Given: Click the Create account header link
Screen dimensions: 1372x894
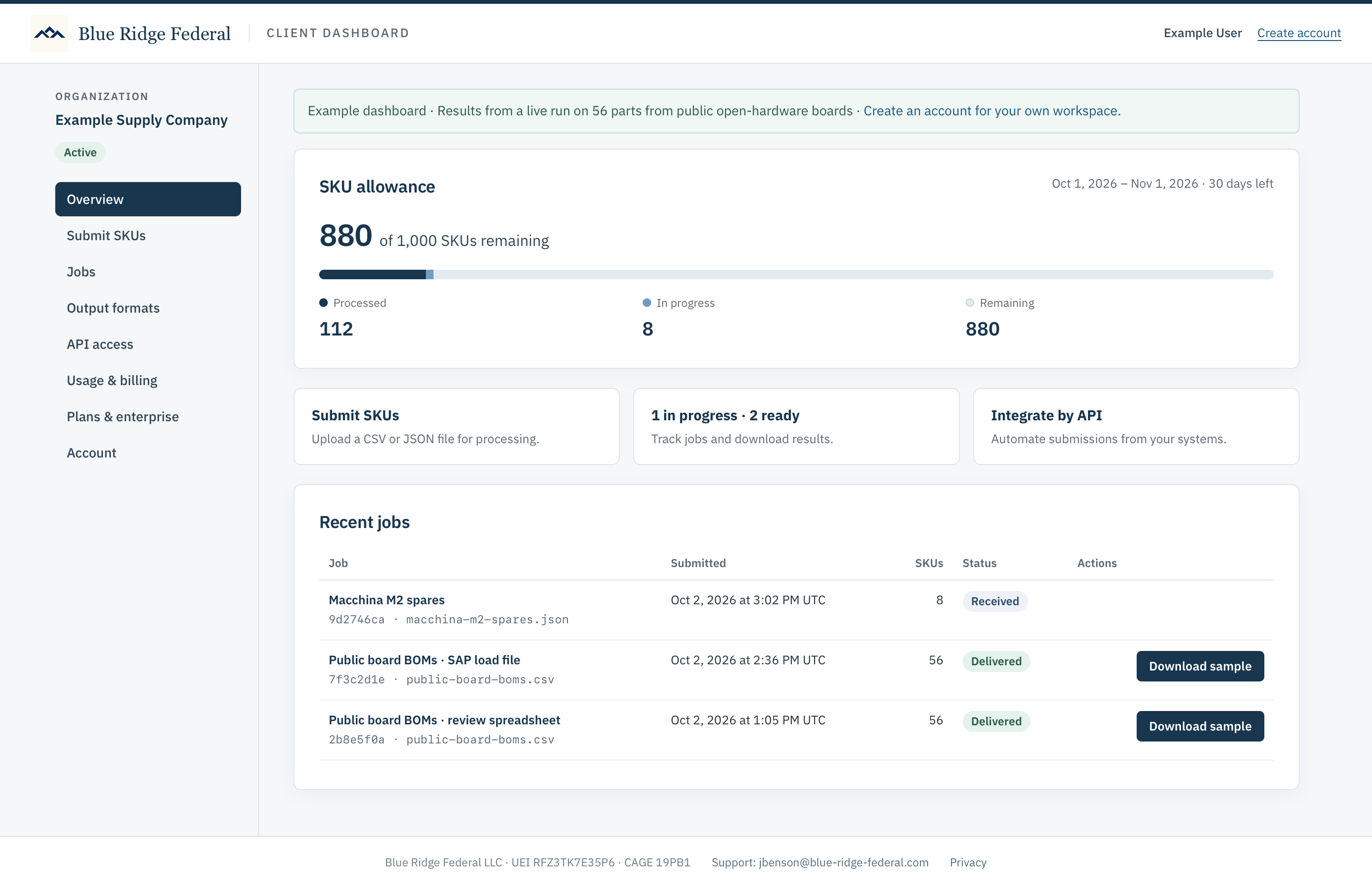Looking at the screenshot, I should 1299,33.
